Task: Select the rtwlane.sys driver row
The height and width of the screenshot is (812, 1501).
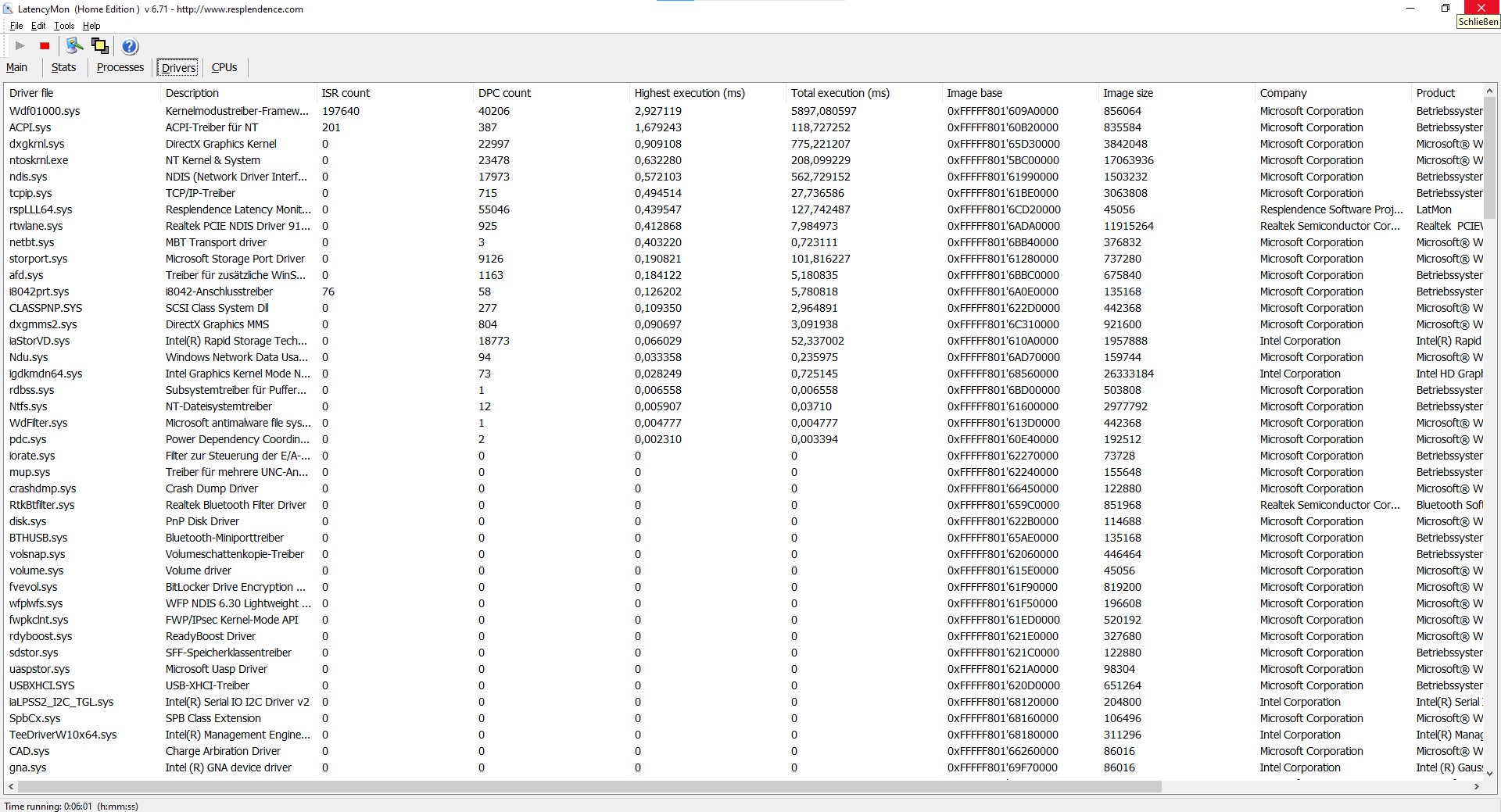Action: point(36,226)
